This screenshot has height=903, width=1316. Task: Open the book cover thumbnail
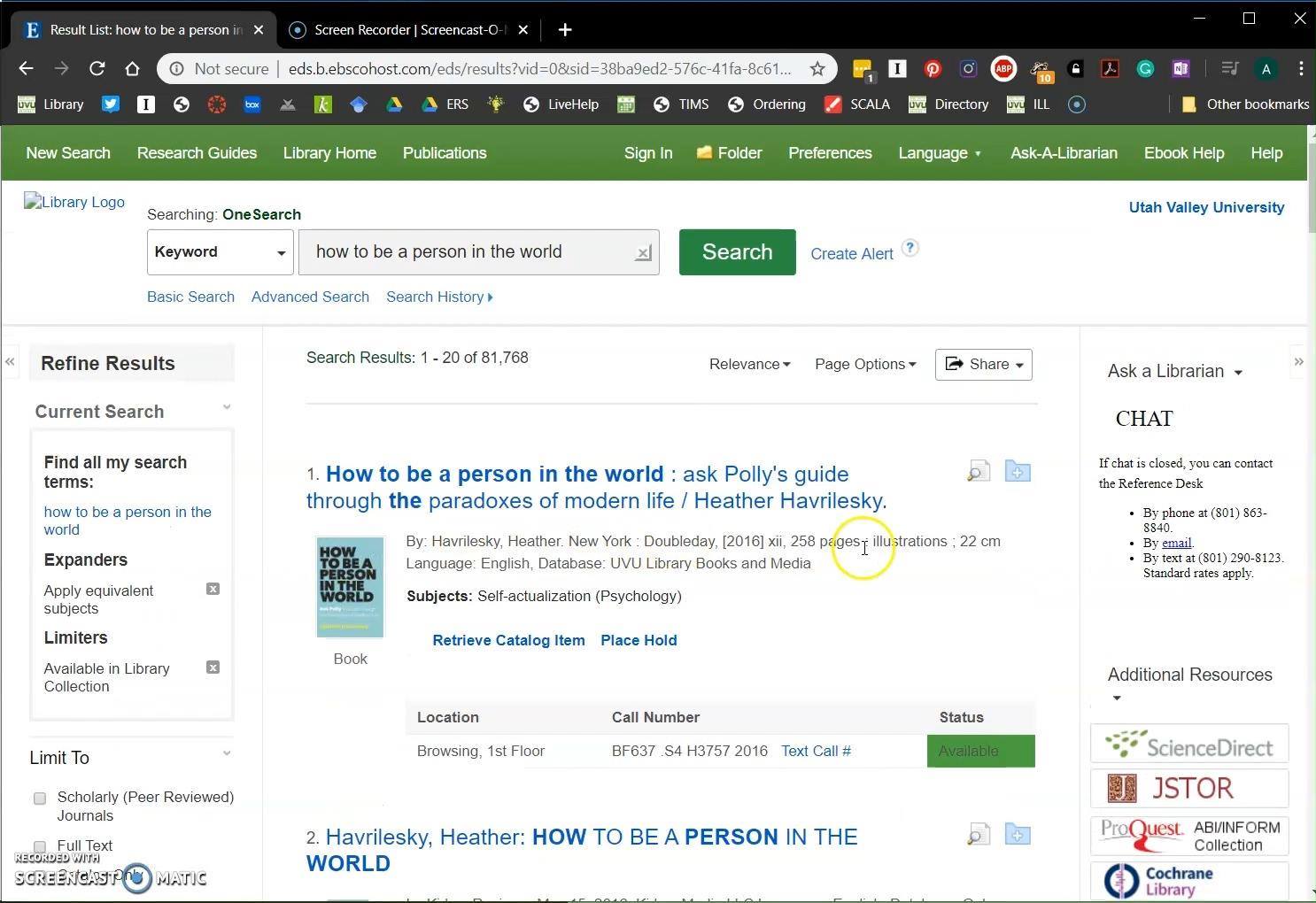point(350,586)
